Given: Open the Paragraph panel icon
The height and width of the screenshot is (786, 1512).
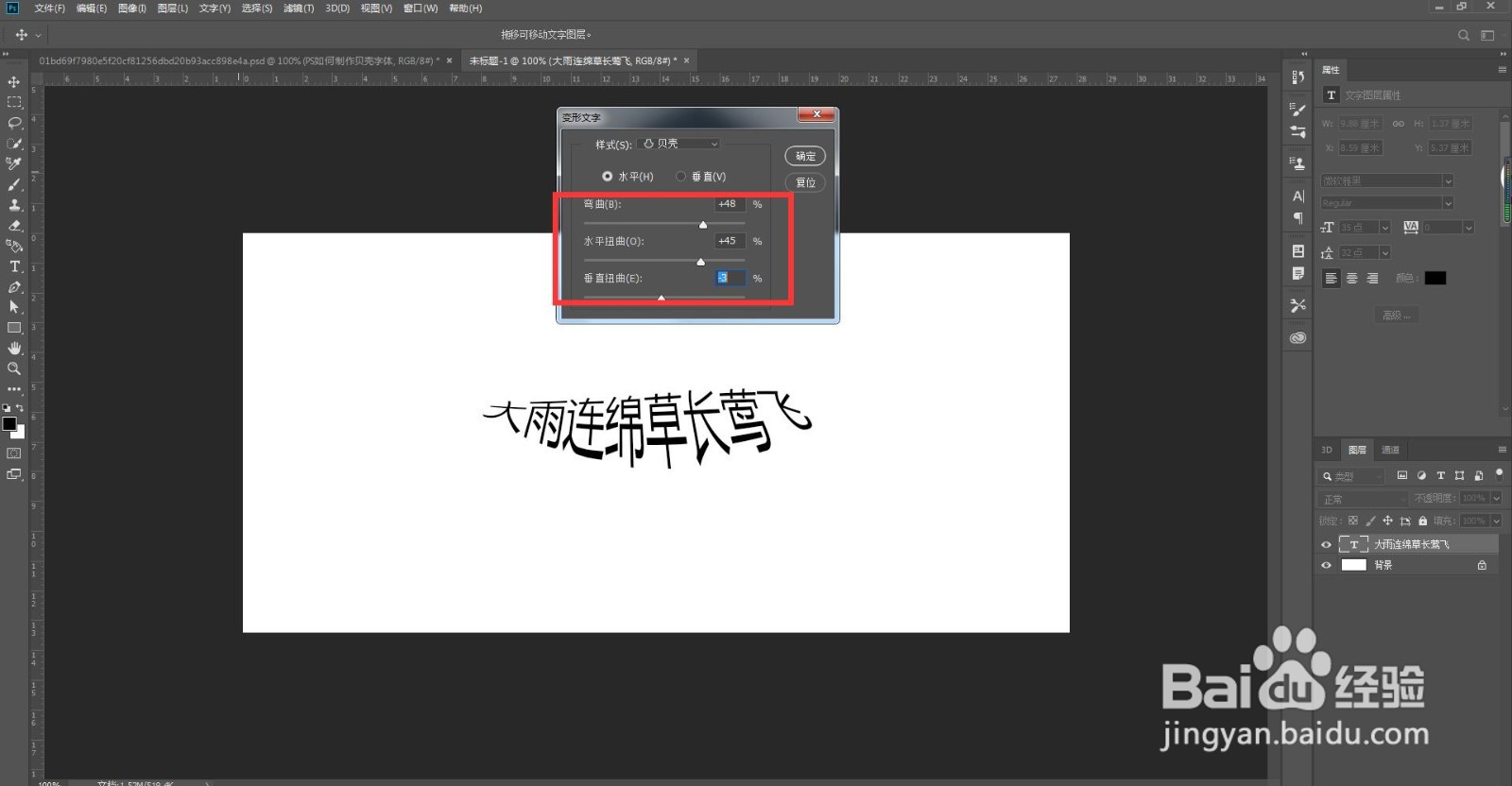Looking at the screenshot, I should (1298, 218).
